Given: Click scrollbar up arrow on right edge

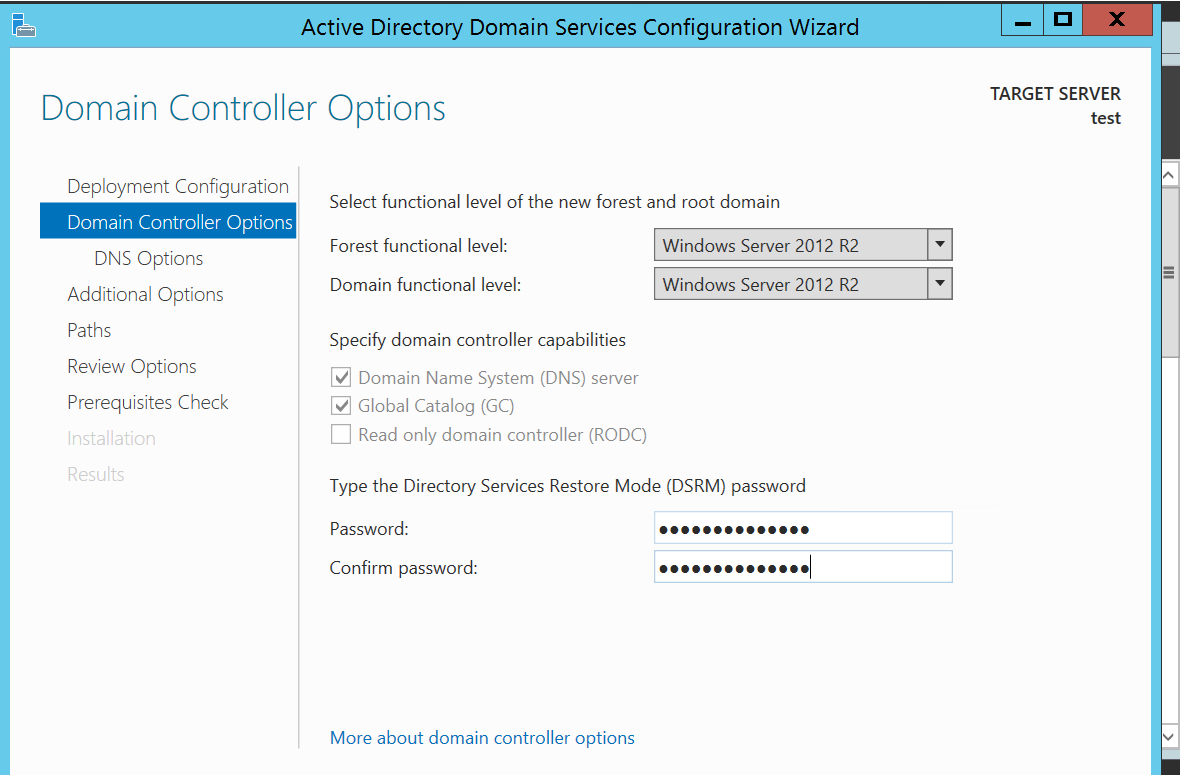Looking at the screenshot, I should [x=1169, y=175].
